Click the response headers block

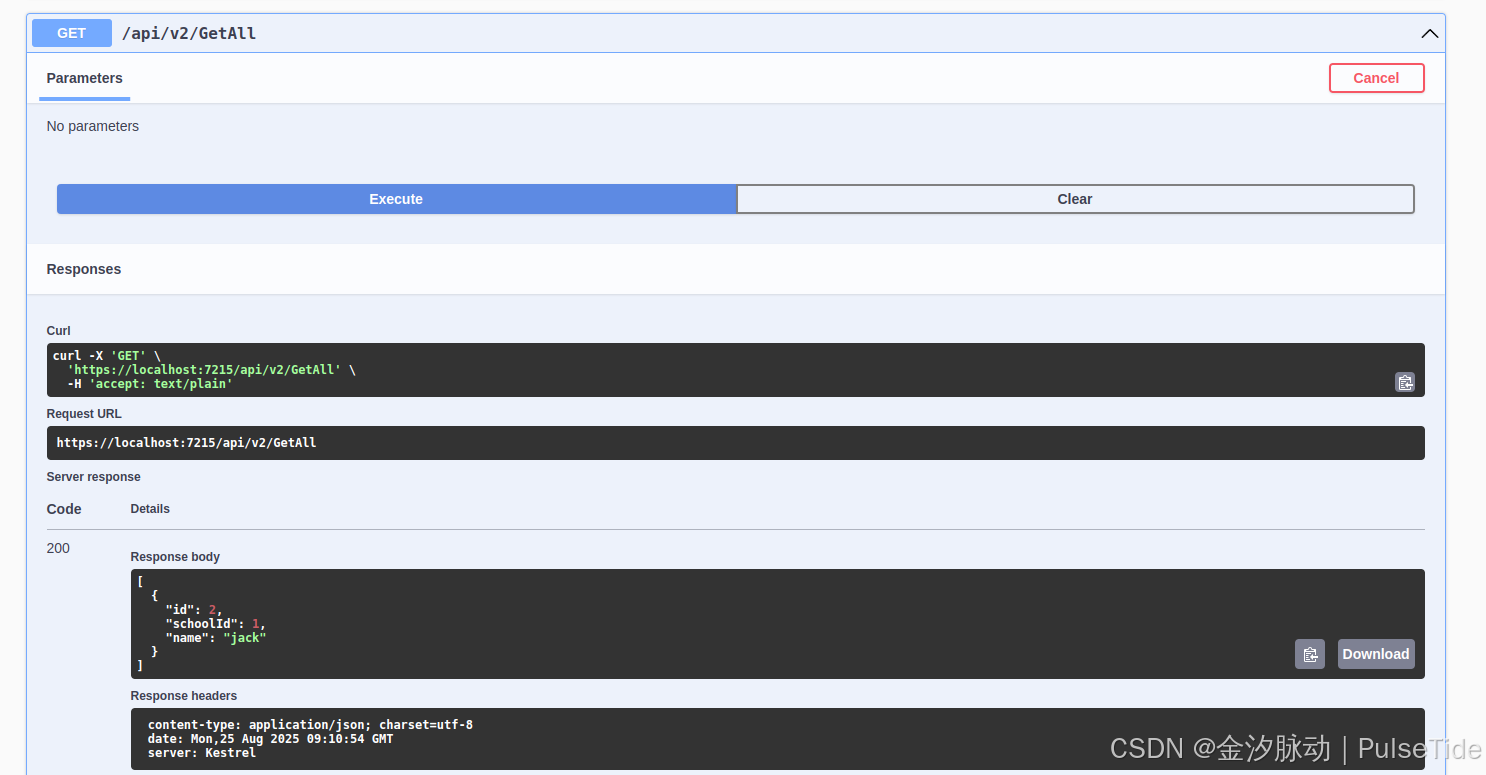point(777,739)
